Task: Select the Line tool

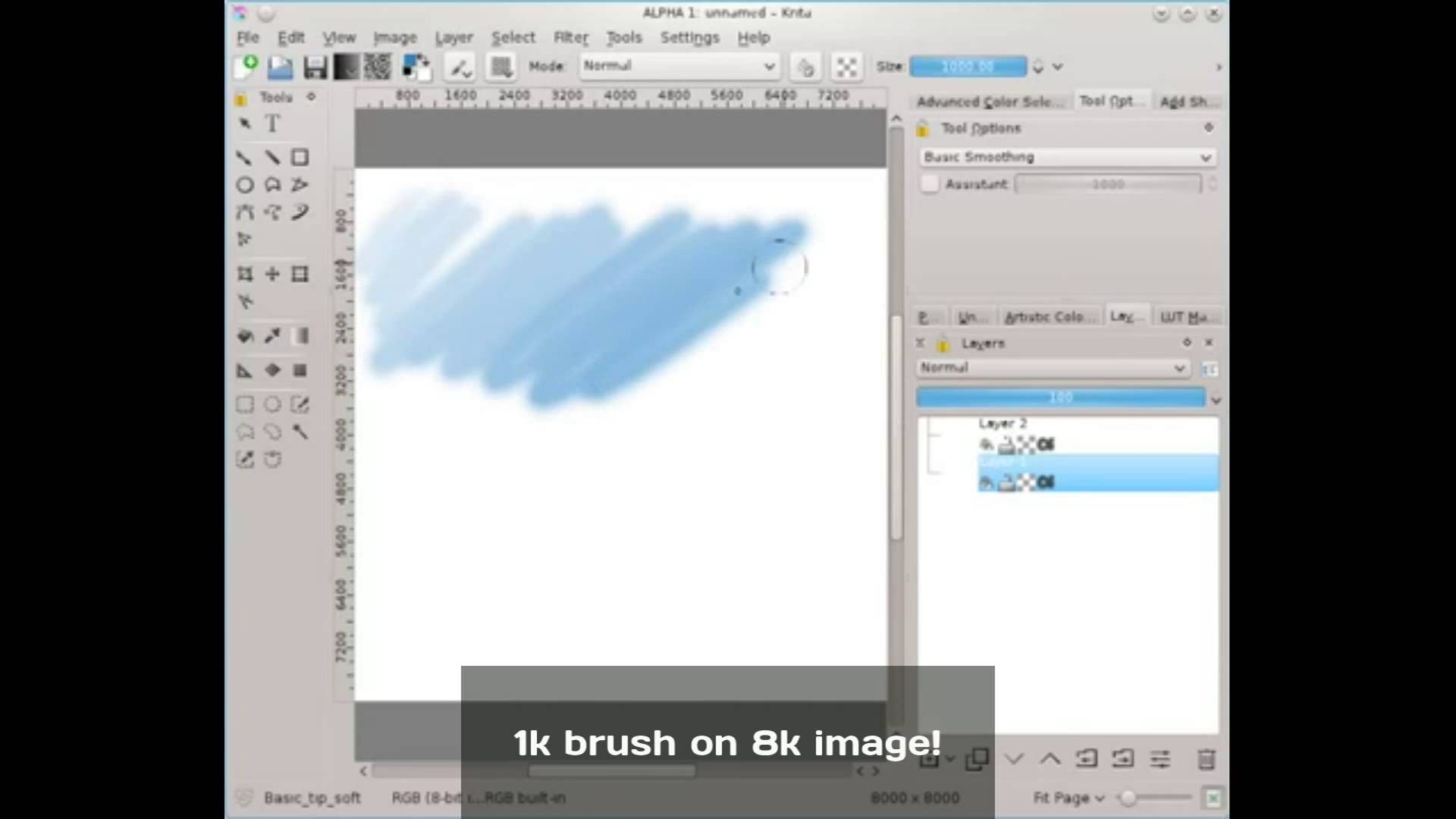Action: pos(272,158)
